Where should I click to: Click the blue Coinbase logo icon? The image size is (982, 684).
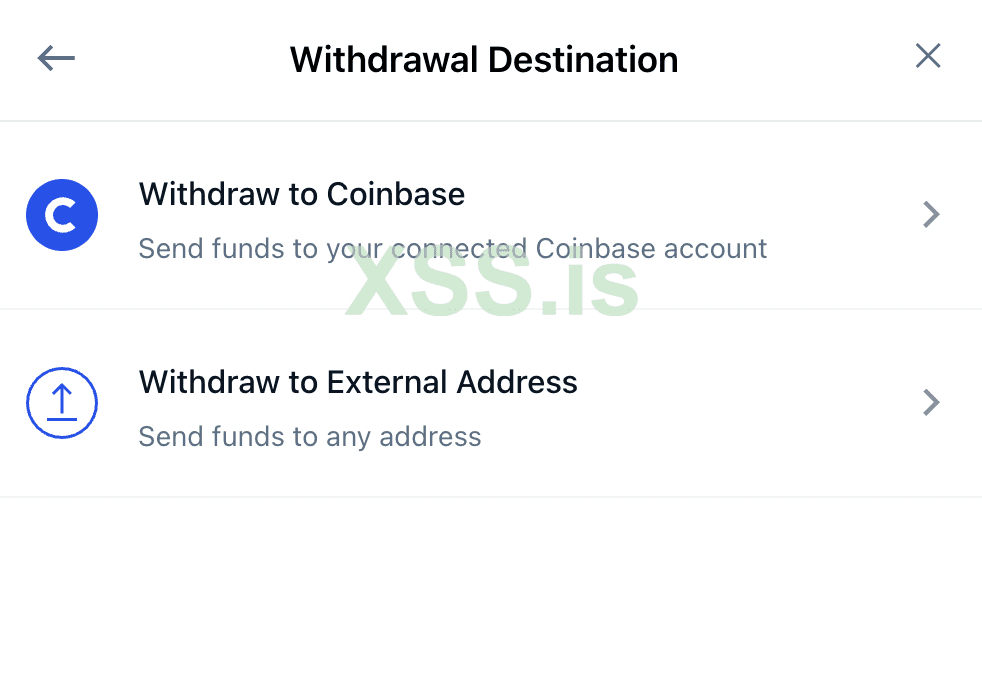(62, 214)
